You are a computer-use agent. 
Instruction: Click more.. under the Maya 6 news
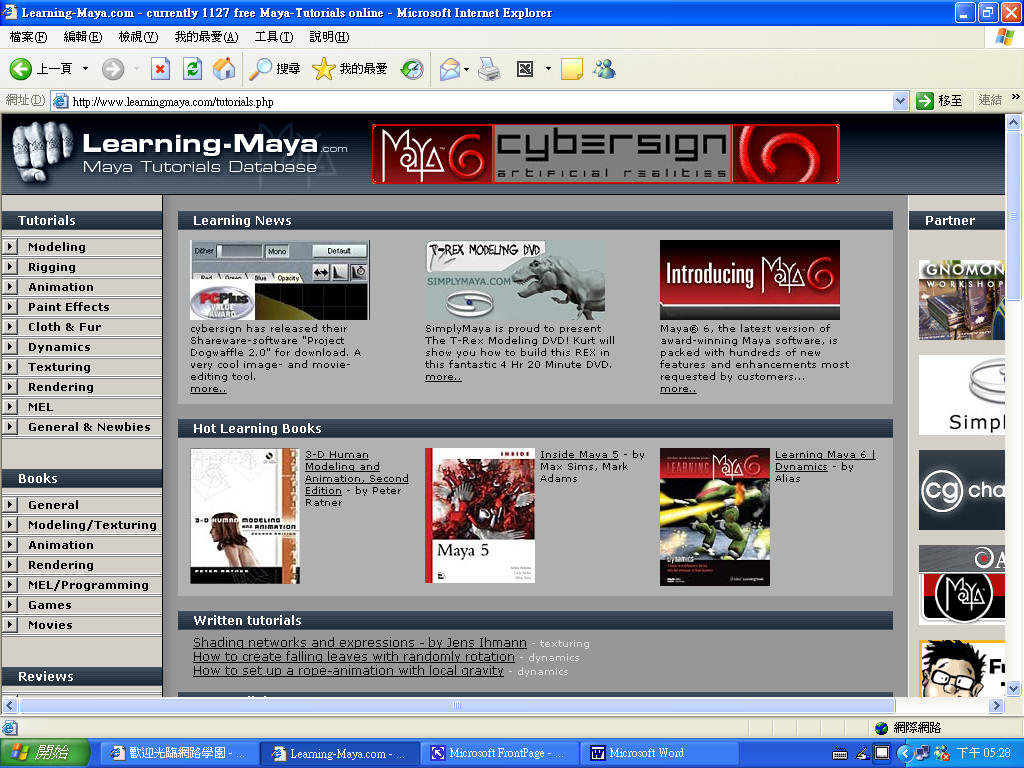pos(678,389)
